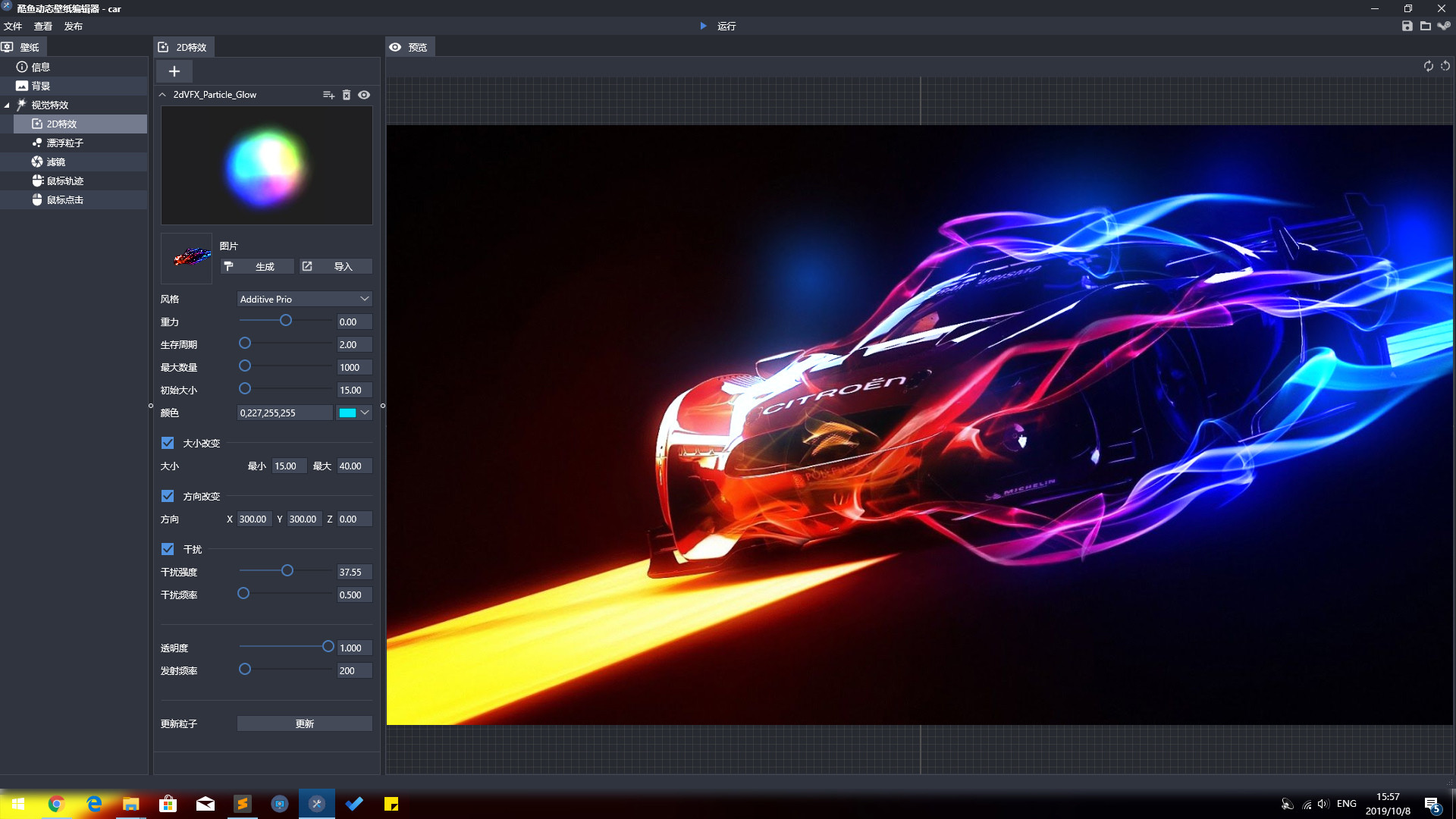
Task: Open the 发布 menu
Action: [x=73, y=26]
